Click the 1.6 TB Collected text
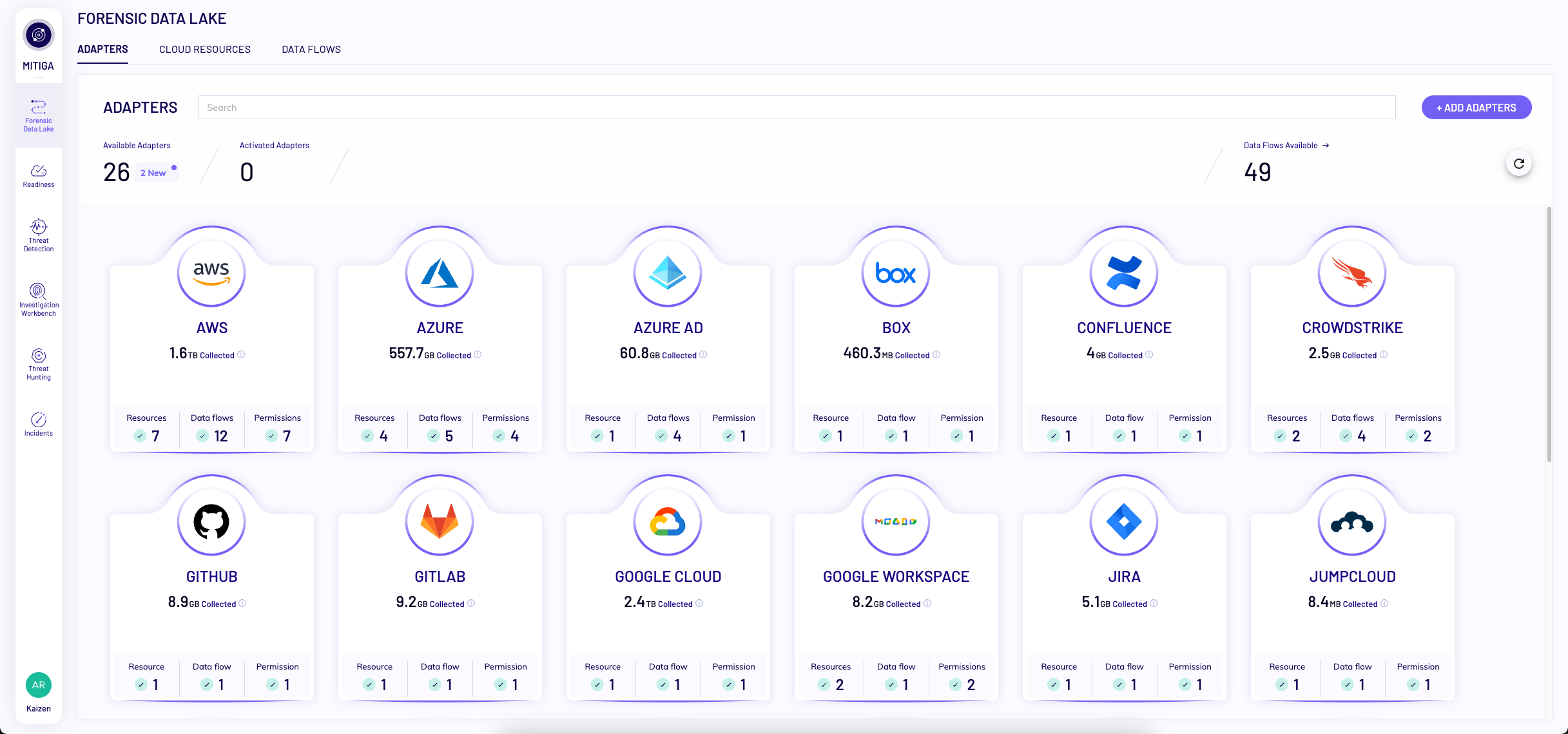This screenshot has width=1568, height=734. click(x=202, y=353)
